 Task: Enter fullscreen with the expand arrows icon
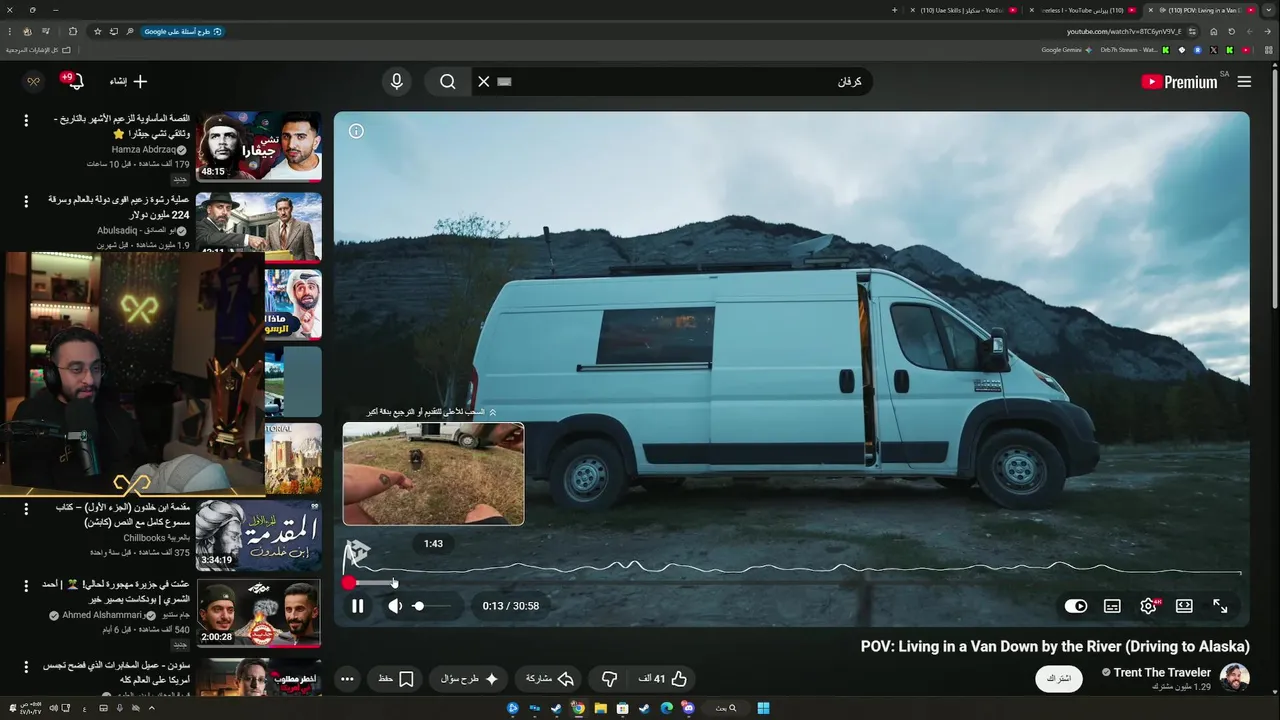[1220, 606]
